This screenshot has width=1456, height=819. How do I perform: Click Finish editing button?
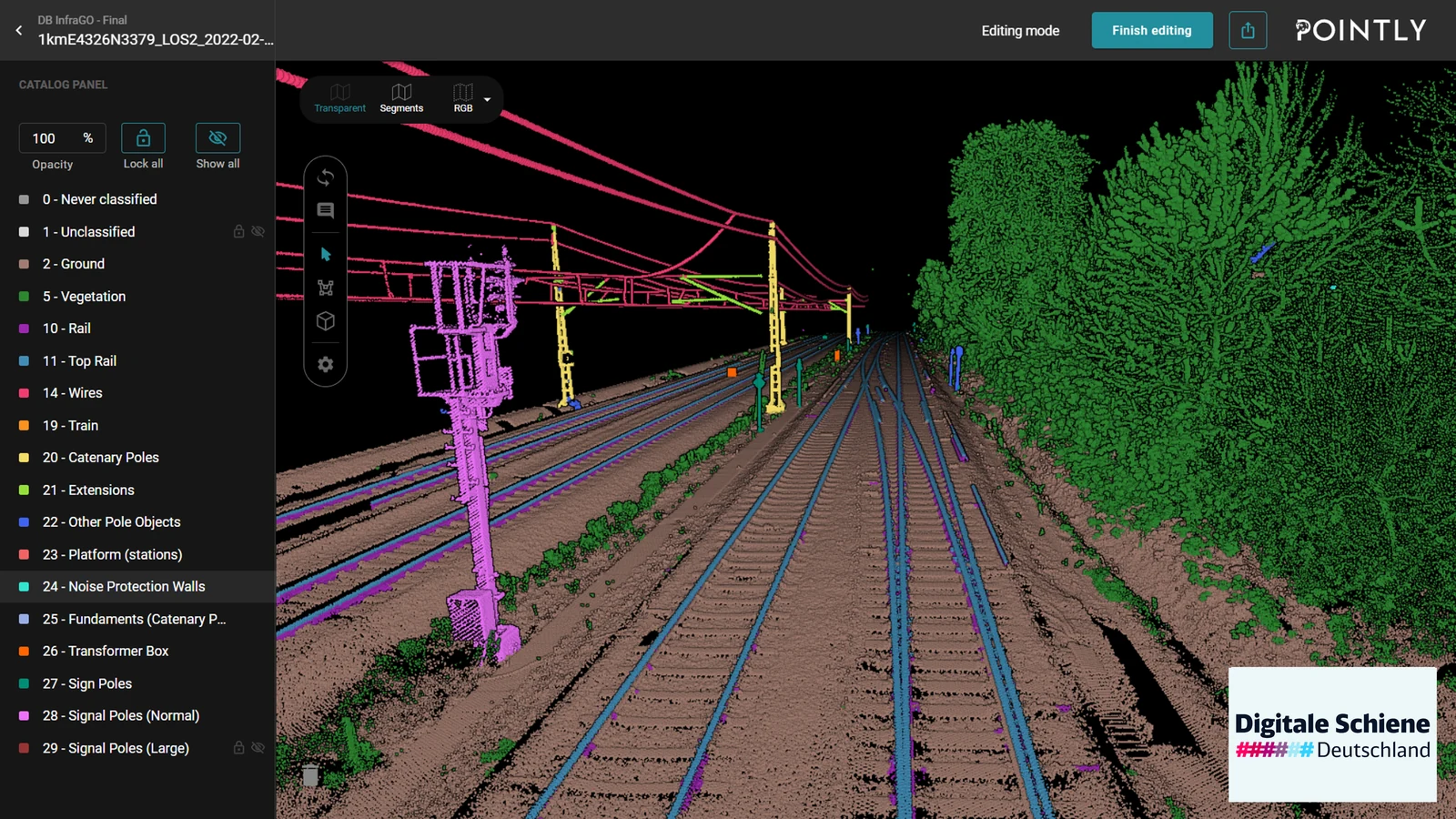(1151, 30)
